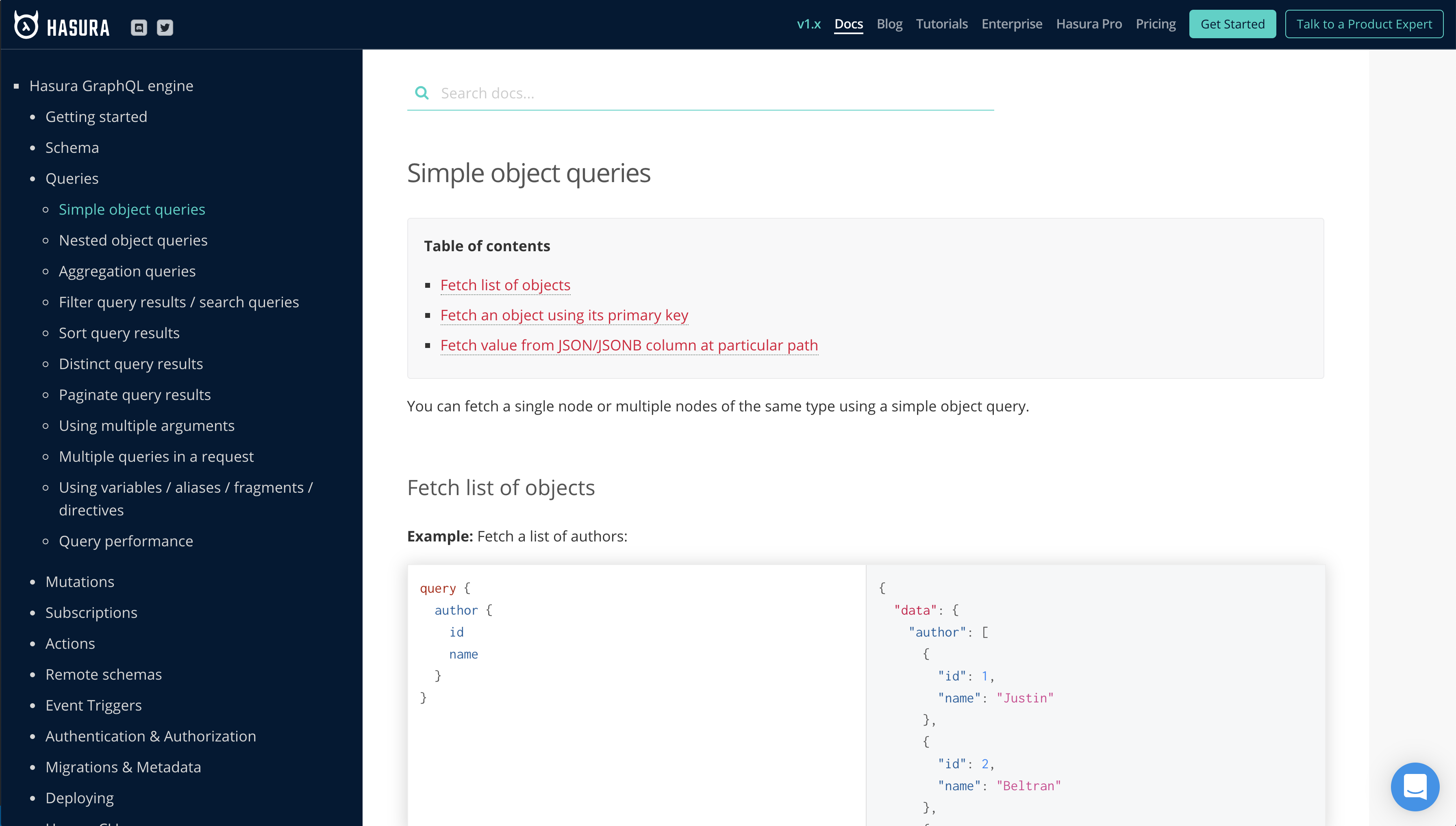Click the search magnifier icon
The image size is (1456, 826).
pyautogui.click(x=422, y=92)
